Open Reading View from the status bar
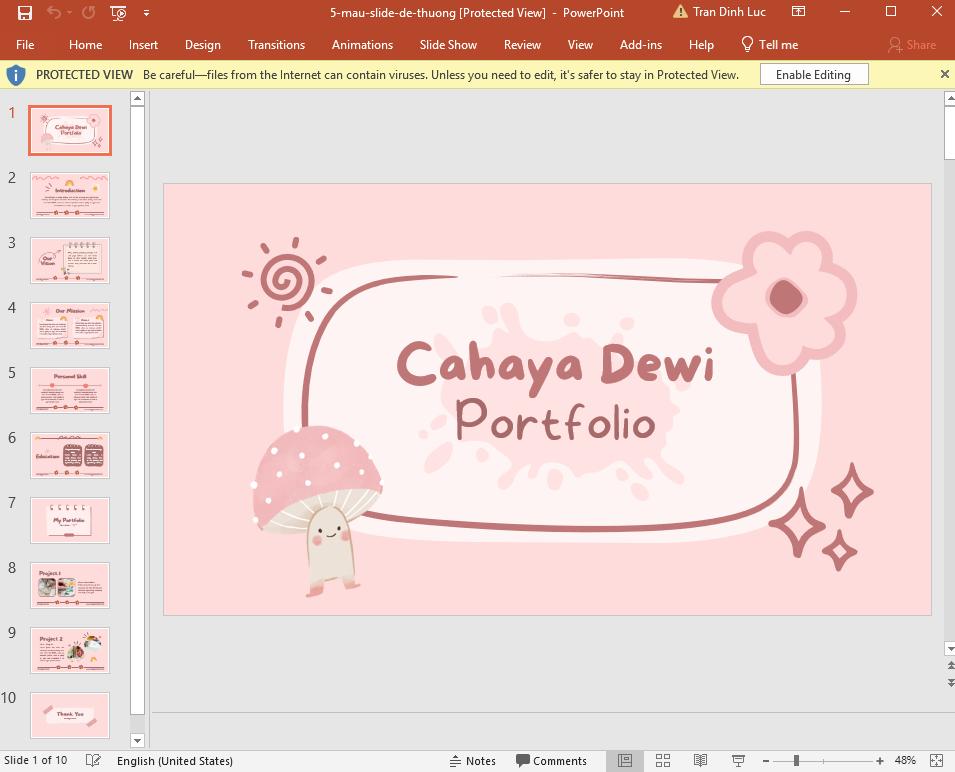 (700, 760)
